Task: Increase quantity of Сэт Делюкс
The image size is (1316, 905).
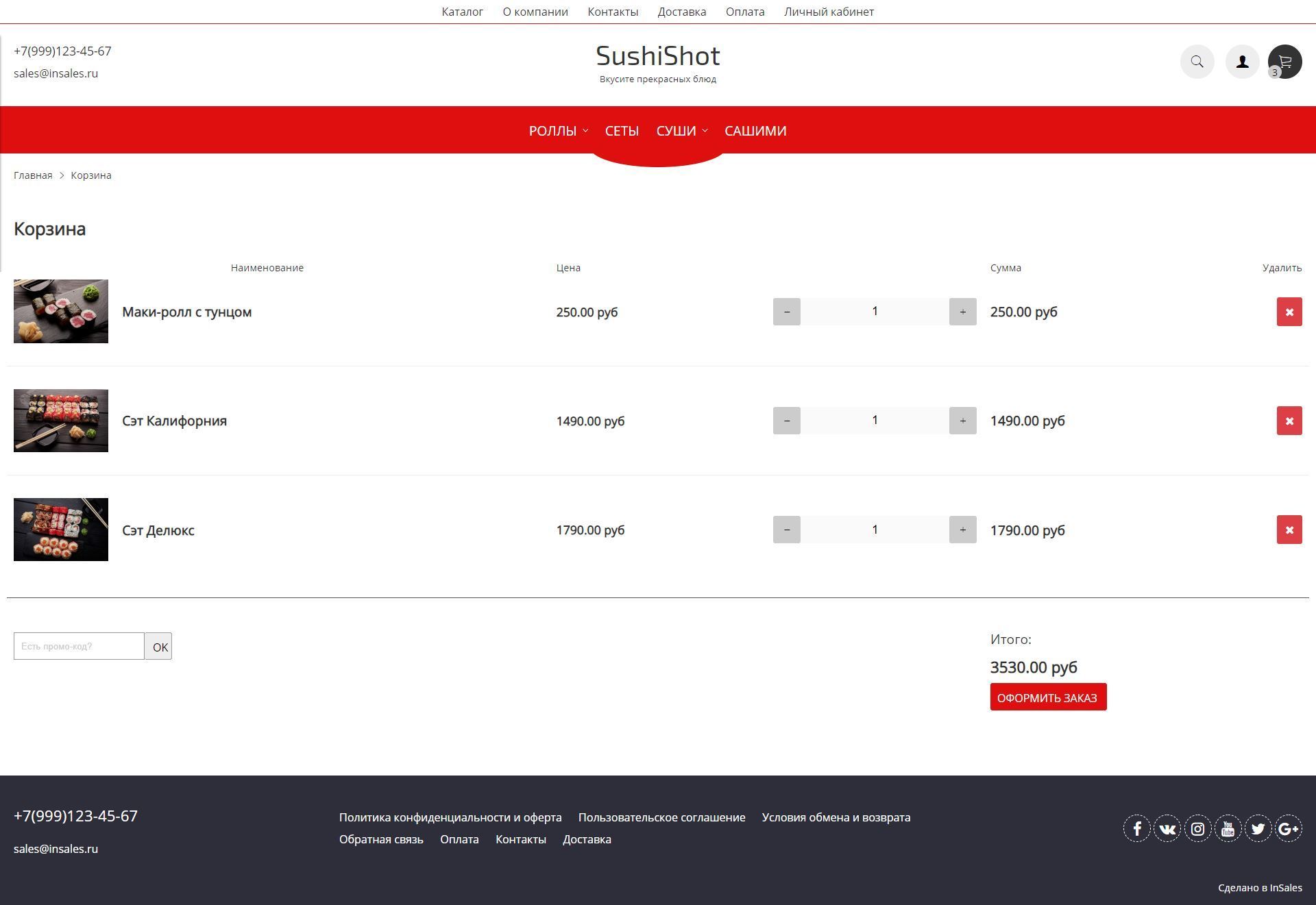Action: [x=963, y=530]
